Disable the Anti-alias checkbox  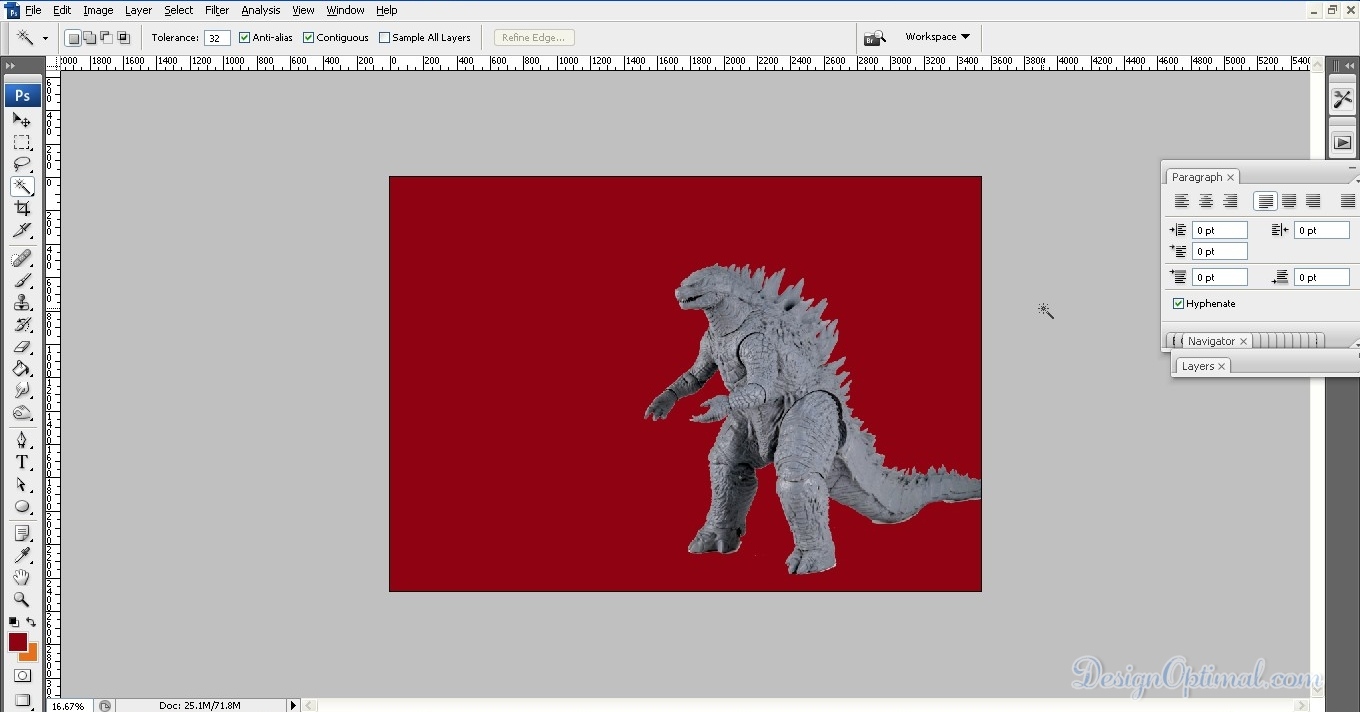[244, 38]
